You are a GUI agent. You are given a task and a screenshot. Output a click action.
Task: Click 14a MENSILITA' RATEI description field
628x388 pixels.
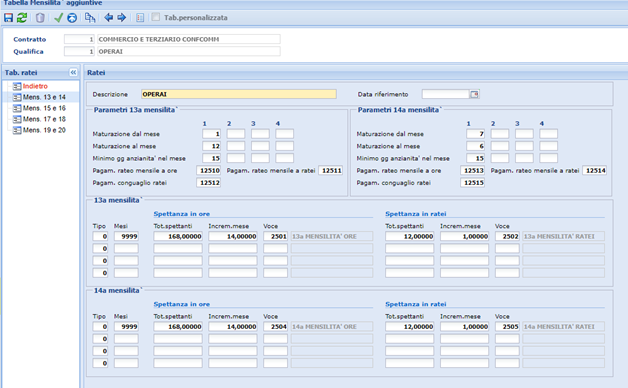pos(564,327)
